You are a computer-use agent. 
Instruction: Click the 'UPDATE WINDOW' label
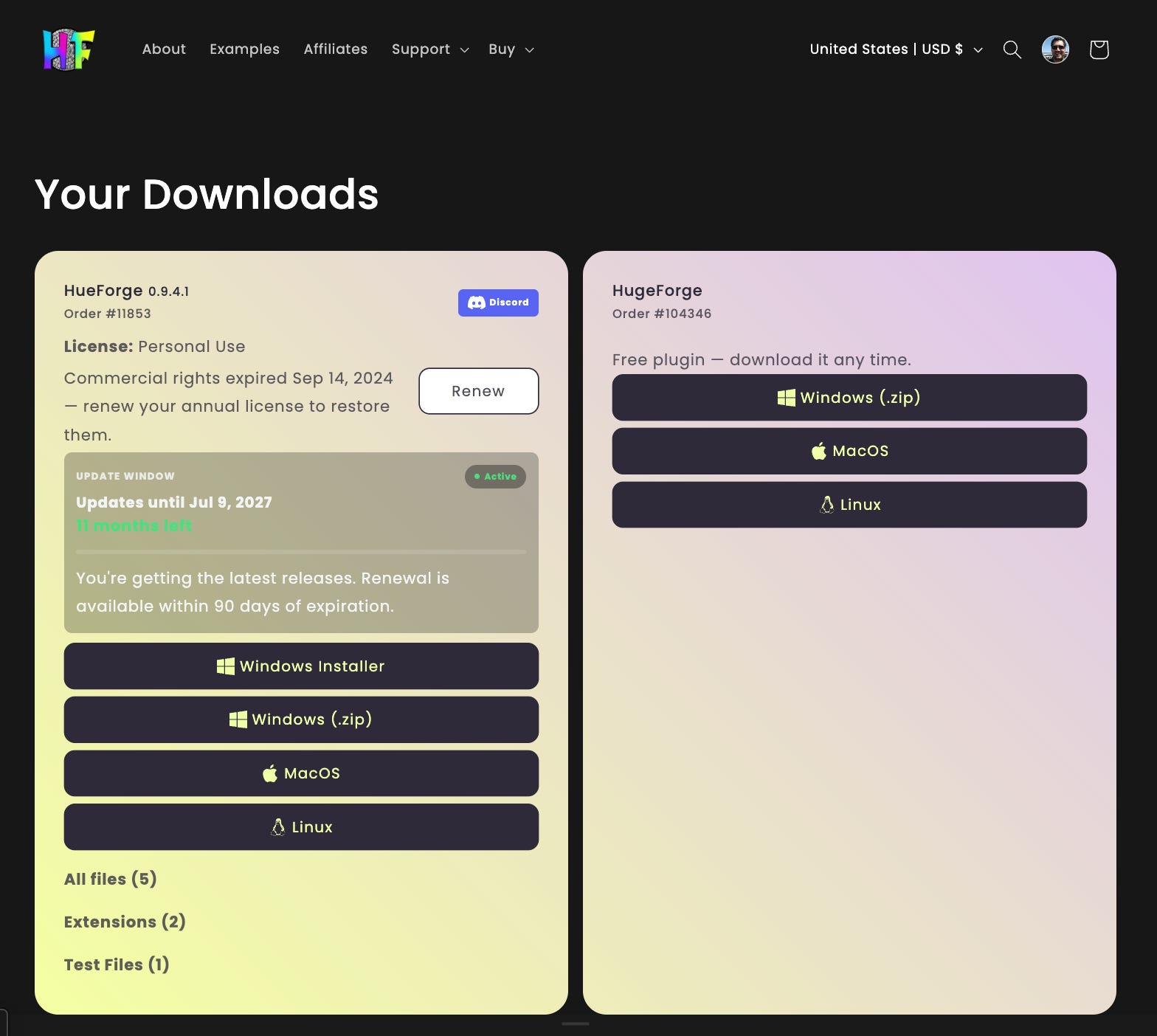pyautogui.click(x=125, y=477)
